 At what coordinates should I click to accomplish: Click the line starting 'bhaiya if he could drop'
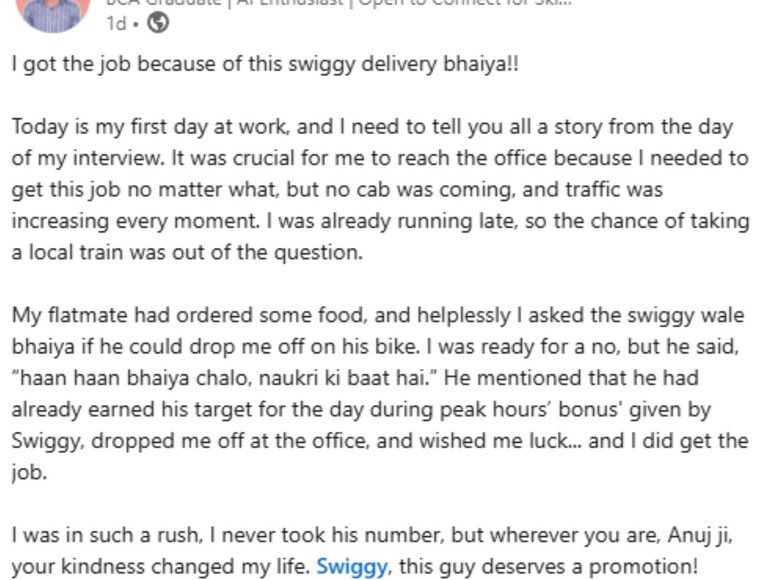[375, 347]
